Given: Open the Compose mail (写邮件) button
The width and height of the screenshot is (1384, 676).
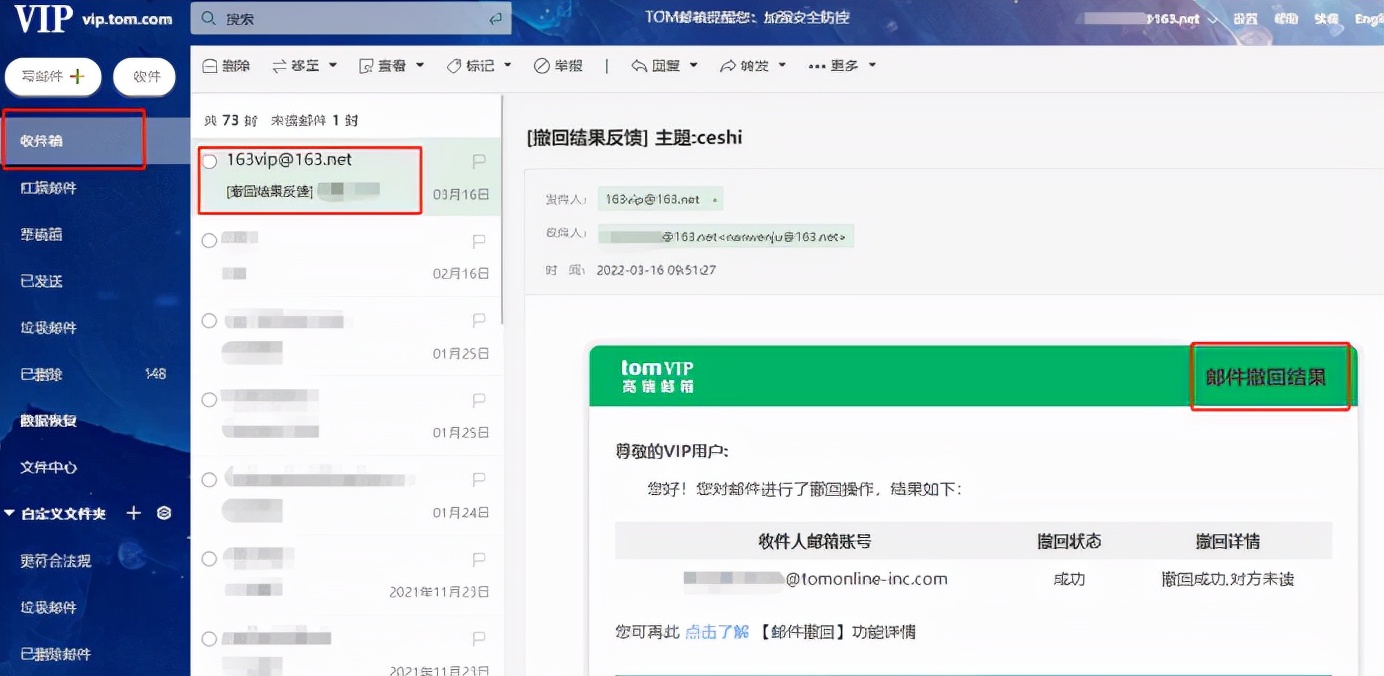Looking at the screenshot, I should point(53,75).
